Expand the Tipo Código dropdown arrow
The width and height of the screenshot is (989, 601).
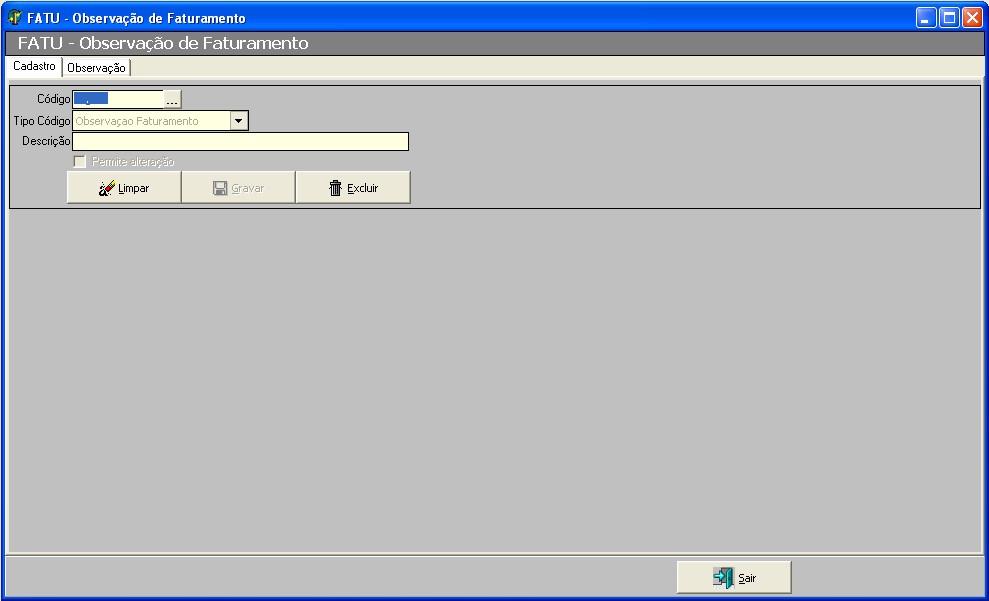pos(239,121)
